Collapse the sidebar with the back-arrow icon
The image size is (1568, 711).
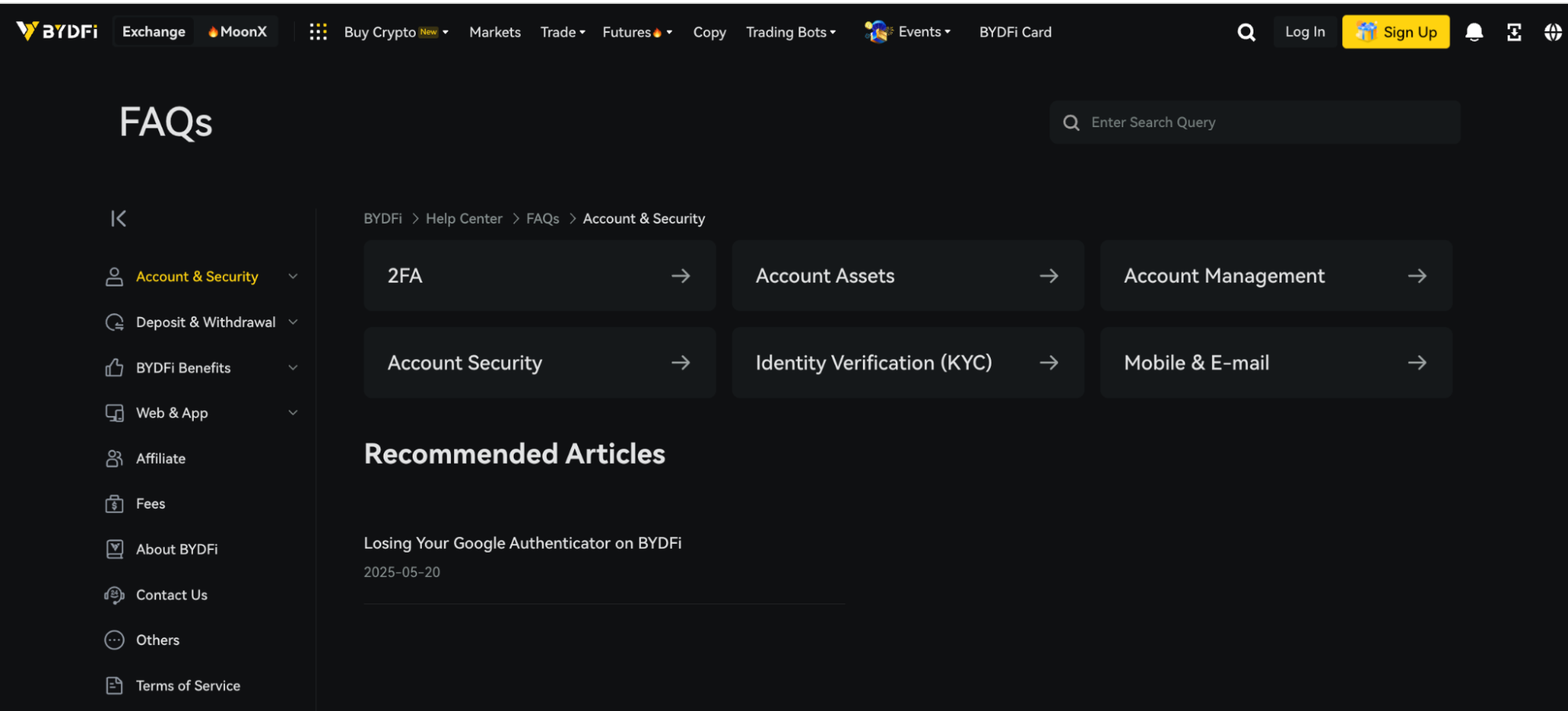point(118,218)
